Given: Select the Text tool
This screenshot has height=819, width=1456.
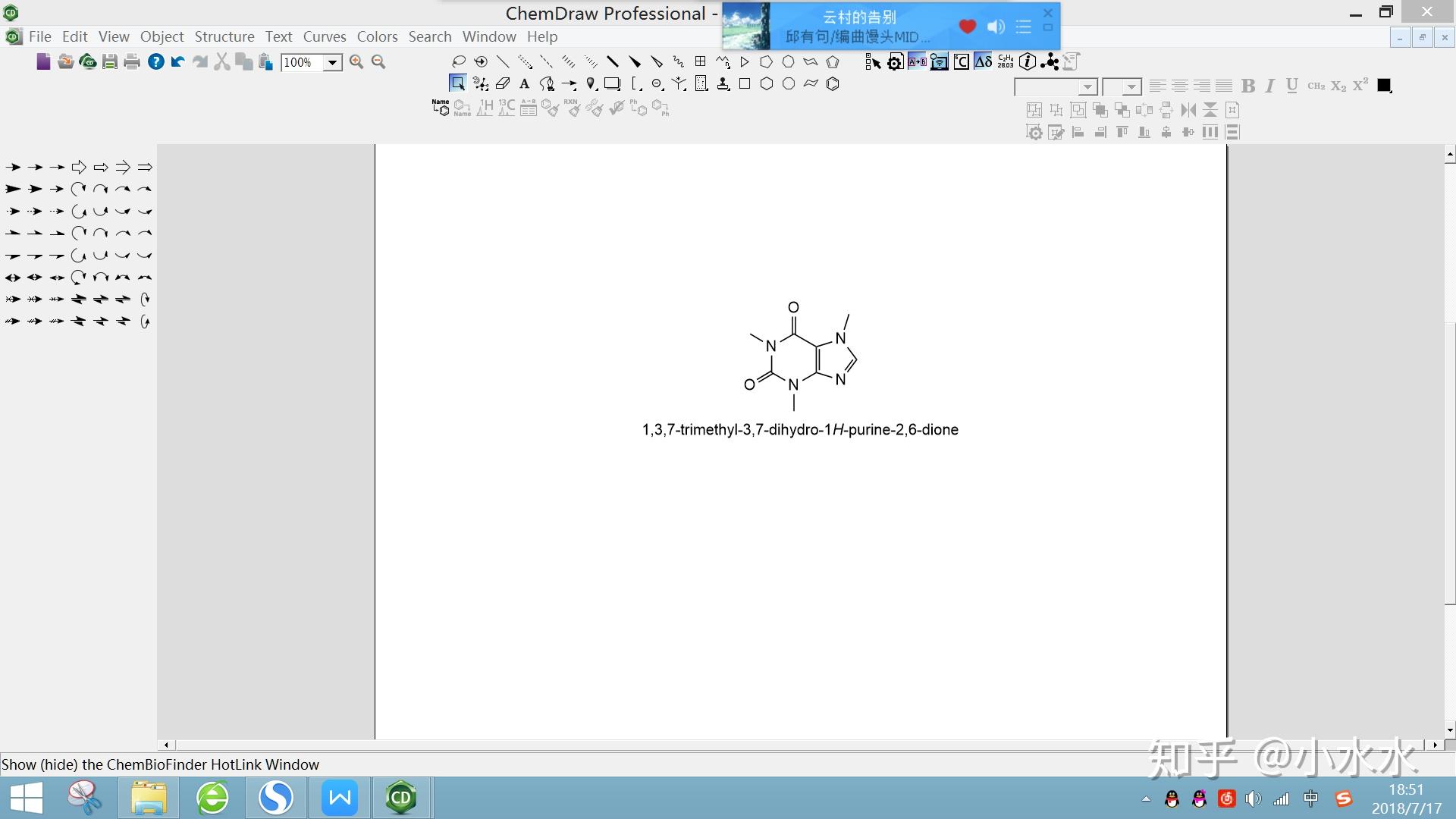Looking at the screenshot, I should point(525,84).
